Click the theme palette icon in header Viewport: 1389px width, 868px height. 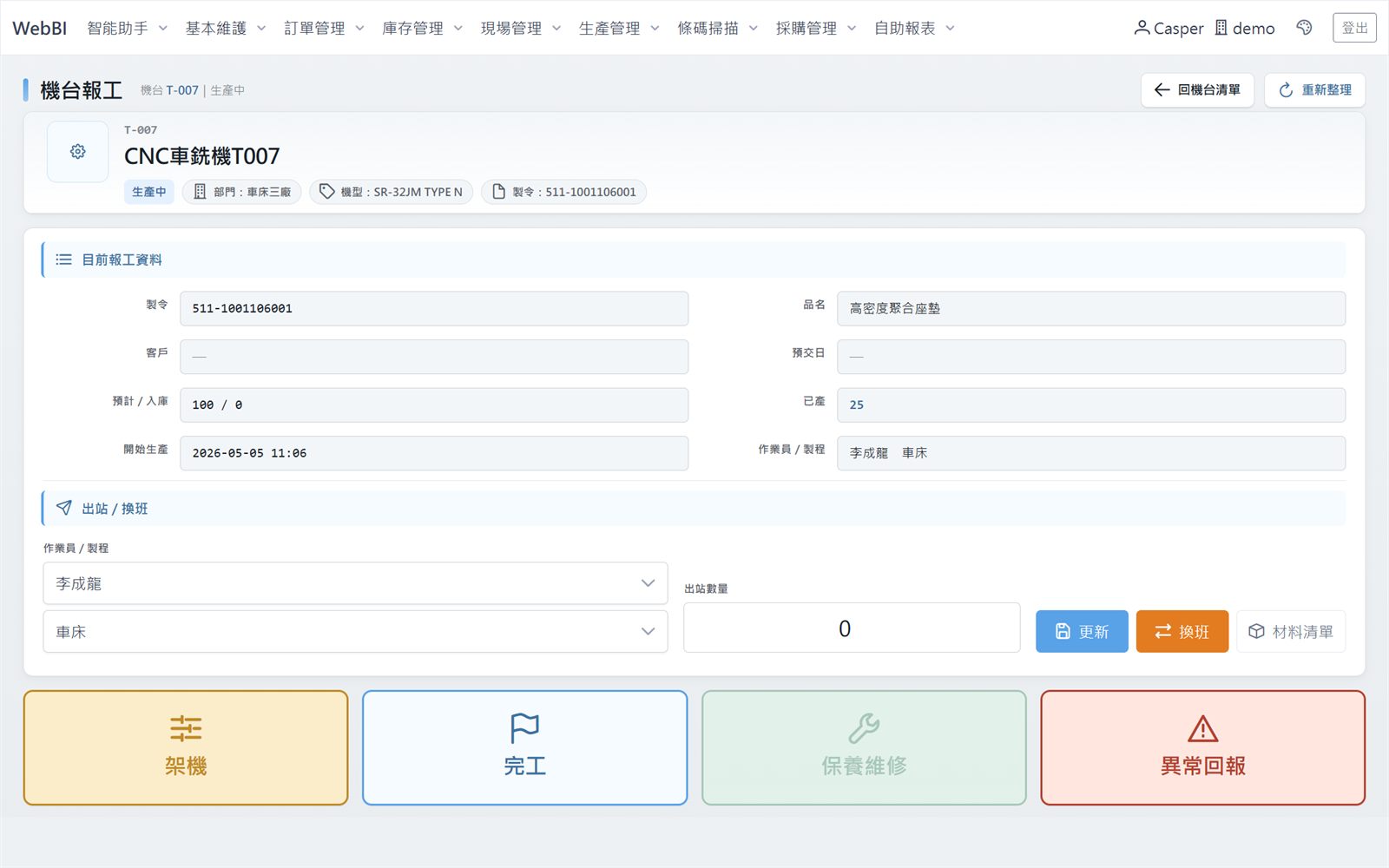pos(1304,28)
